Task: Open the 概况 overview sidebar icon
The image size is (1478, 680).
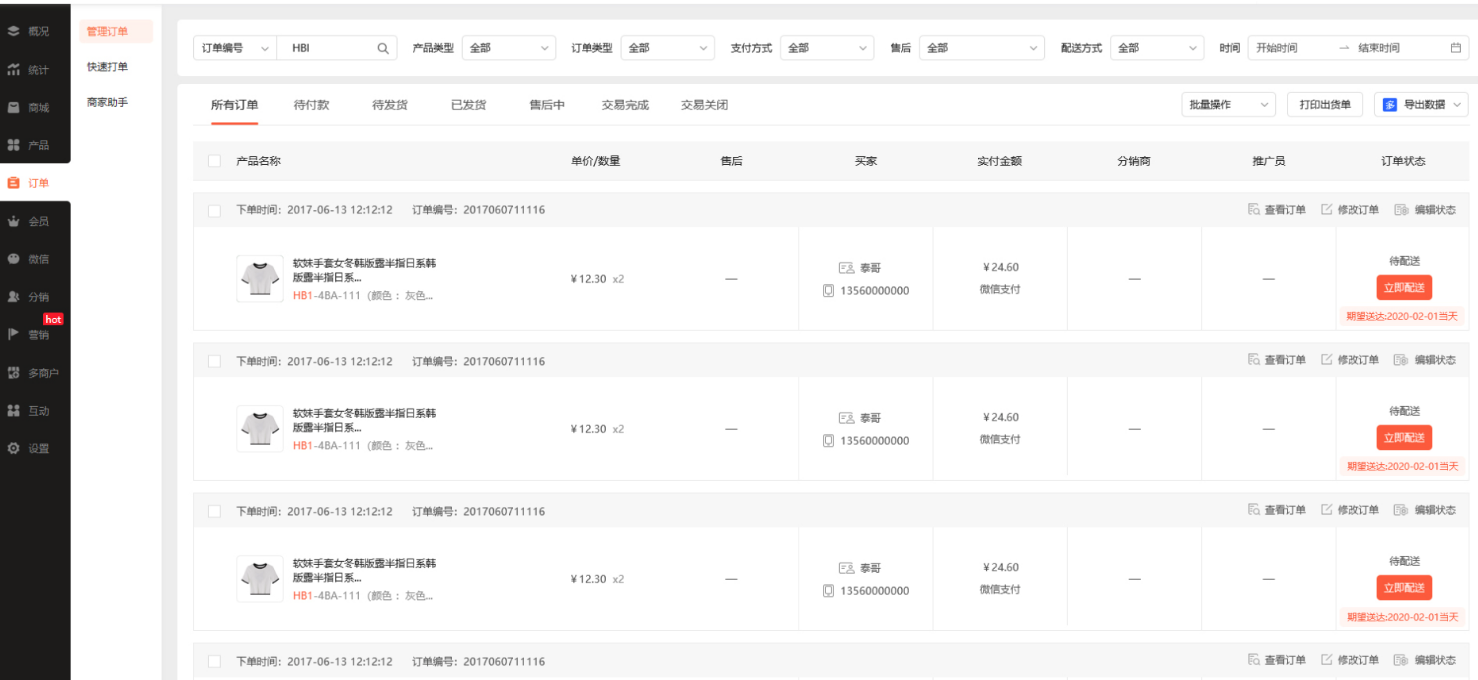Action: click(x=13, y=32)
